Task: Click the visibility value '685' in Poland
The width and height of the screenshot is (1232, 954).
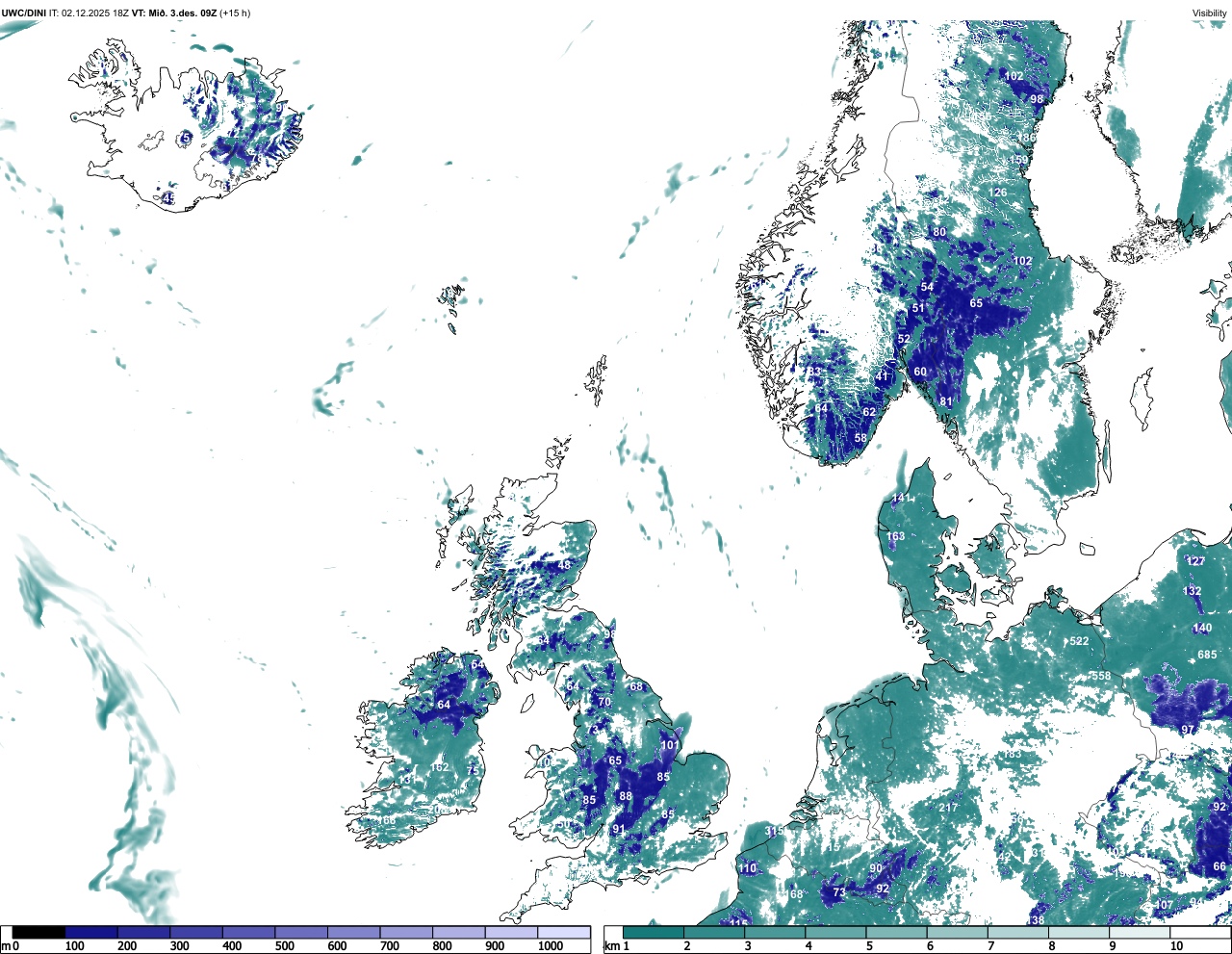Action: point(1207,655)
